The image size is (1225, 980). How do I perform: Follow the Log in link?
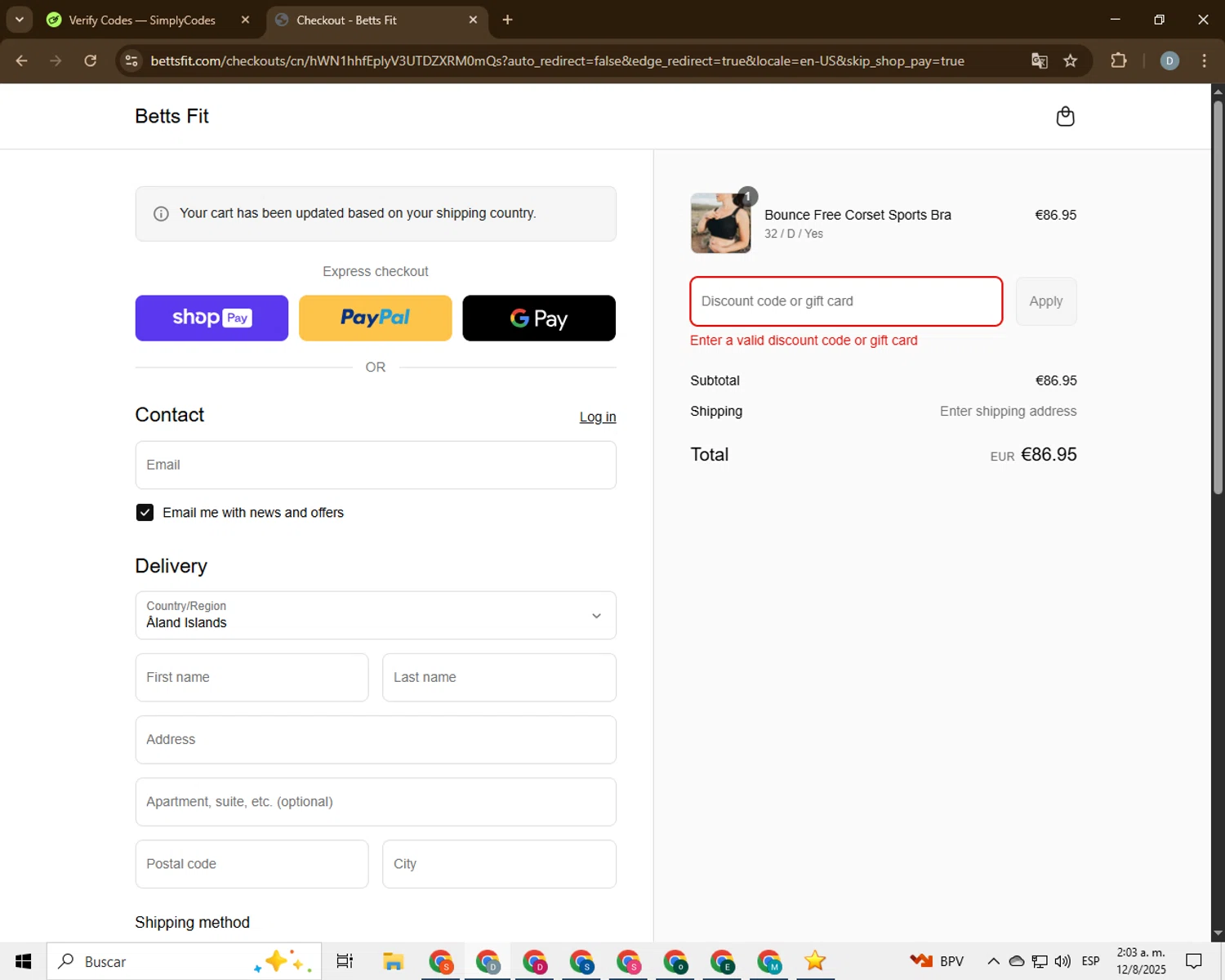(598, 417)
